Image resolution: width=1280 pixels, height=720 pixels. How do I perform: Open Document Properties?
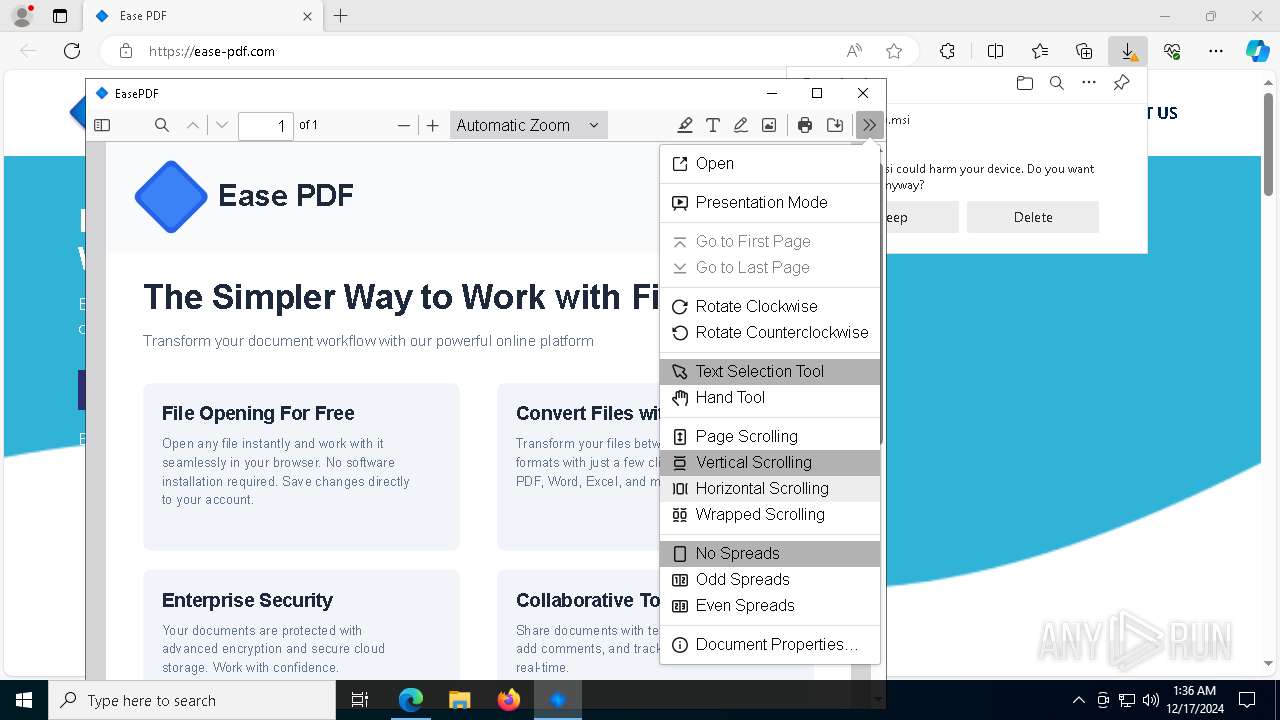(770, 645)
